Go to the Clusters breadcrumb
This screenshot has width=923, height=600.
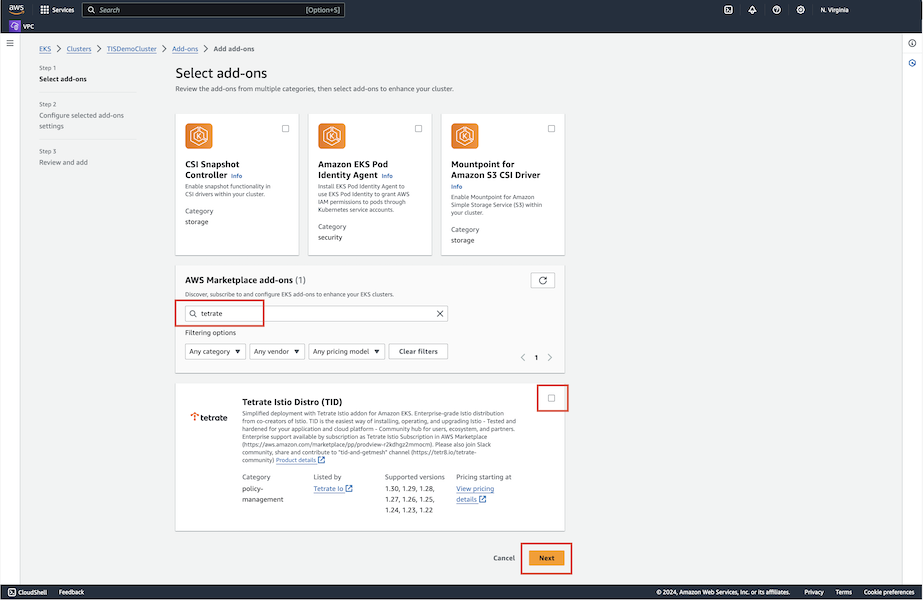tap(79, 49)
